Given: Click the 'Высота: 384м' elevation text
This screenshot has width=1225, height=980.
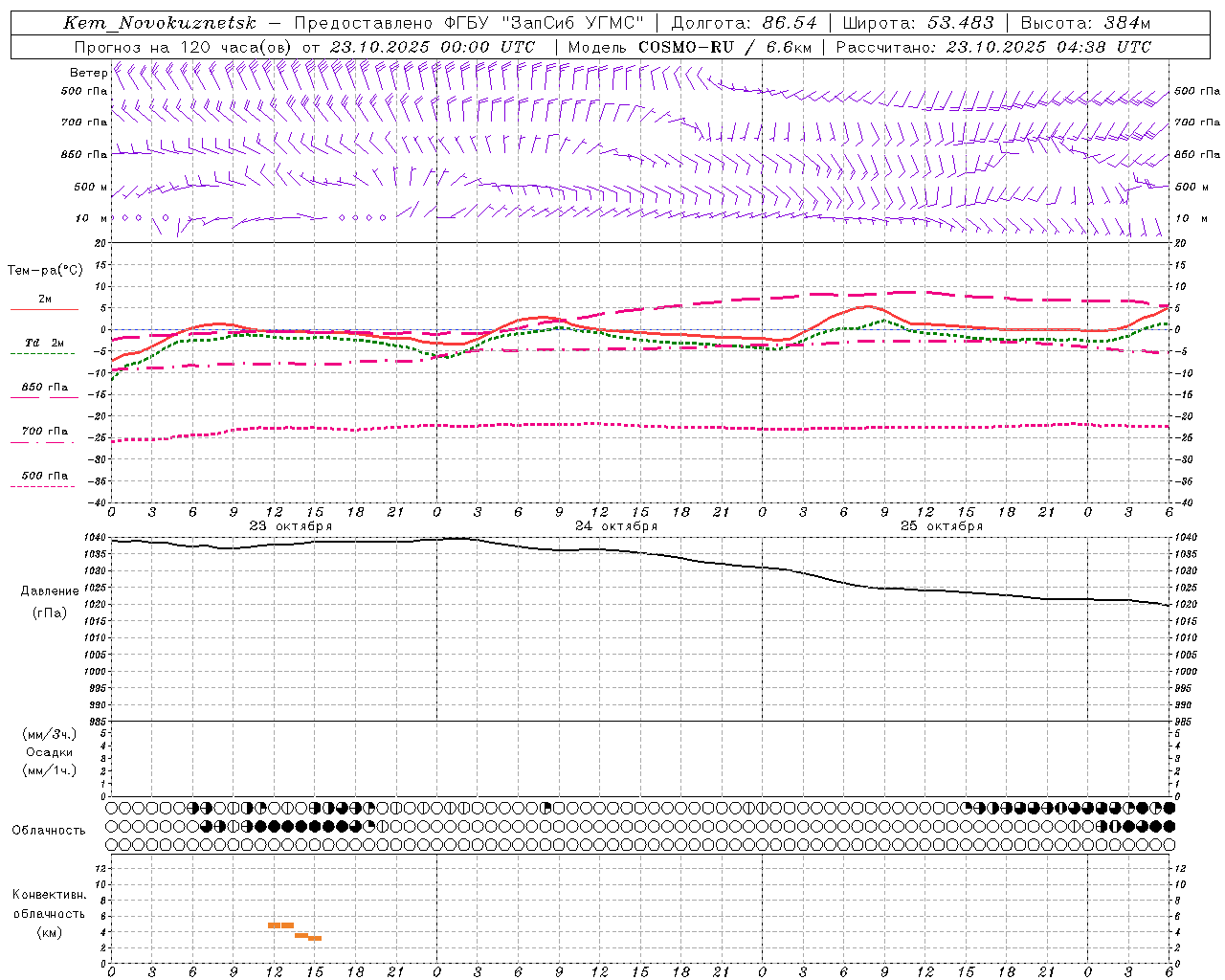Looking at the screenshot, I should pyautogui.click(x=1085, y=23).
